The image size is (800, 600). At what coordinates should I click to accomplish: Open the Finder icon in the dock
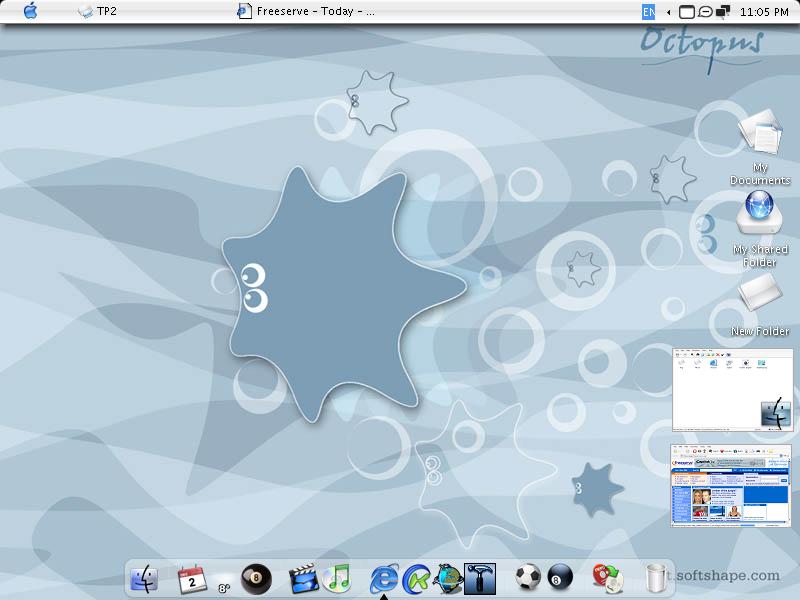pyautogui.click(x=144, y=579)
